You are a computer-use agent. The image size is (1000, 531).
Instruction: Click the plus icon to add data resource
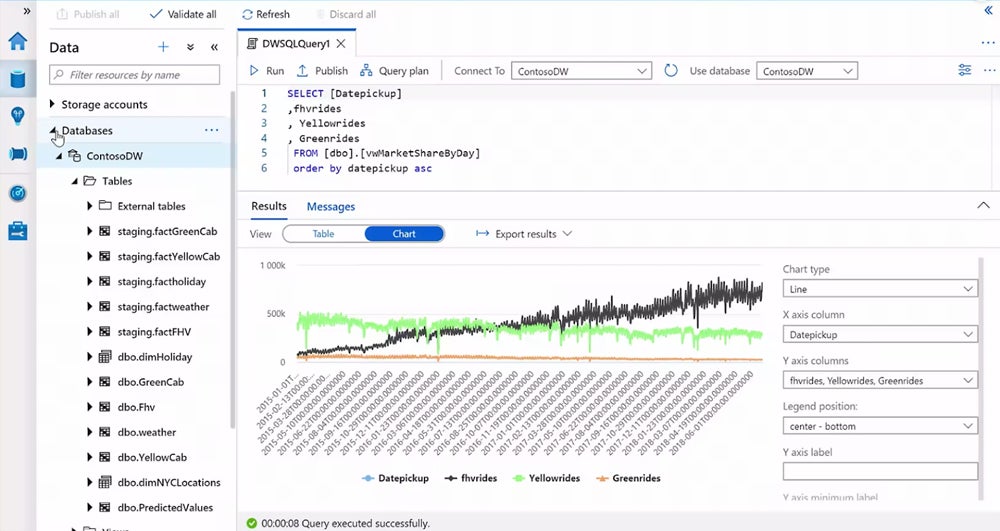coord(163,47)
